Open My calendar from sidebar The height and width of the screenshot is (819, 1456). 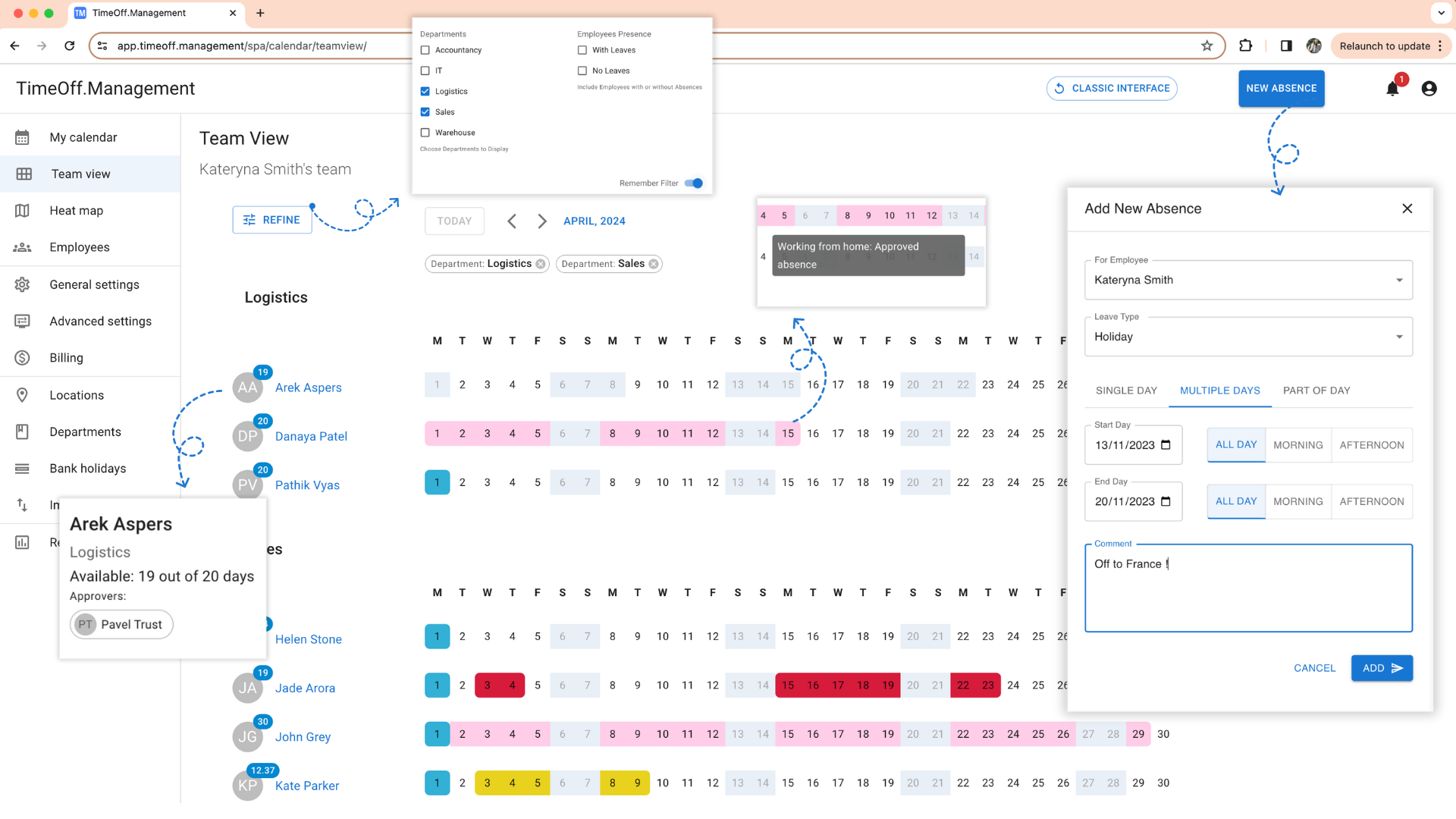point(83,137)
